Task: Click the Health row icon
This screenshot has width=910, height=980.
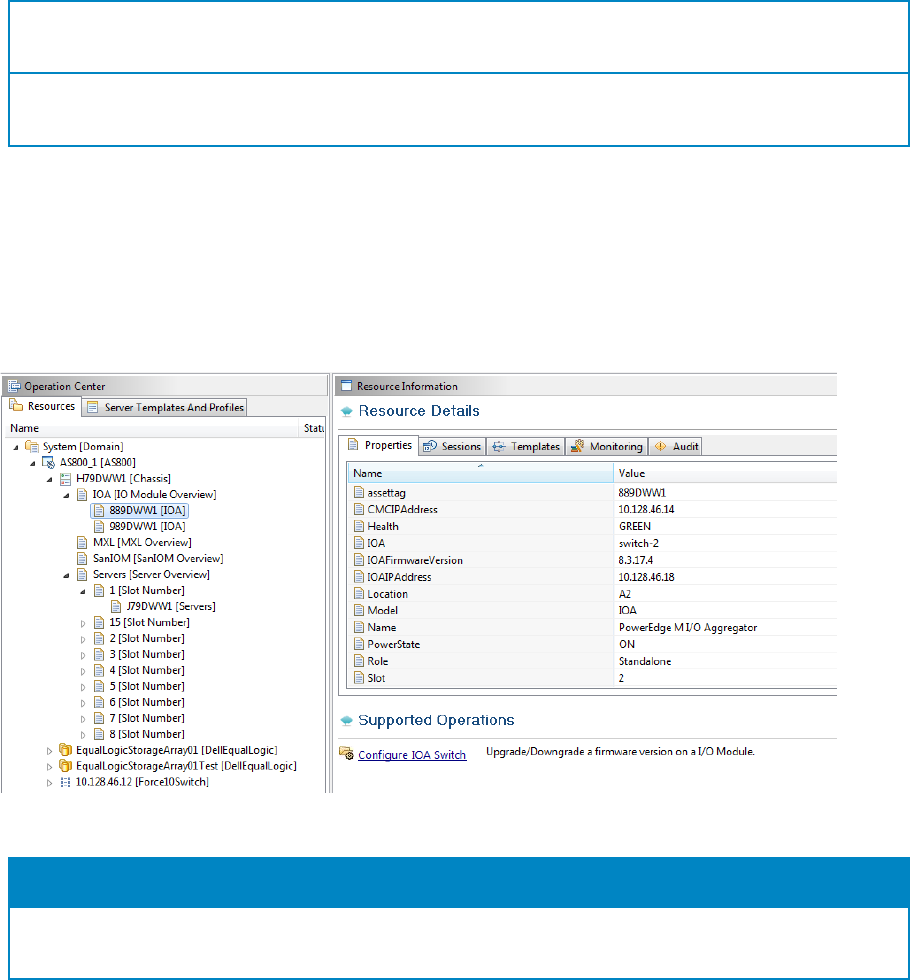Action: click(359, 526)
